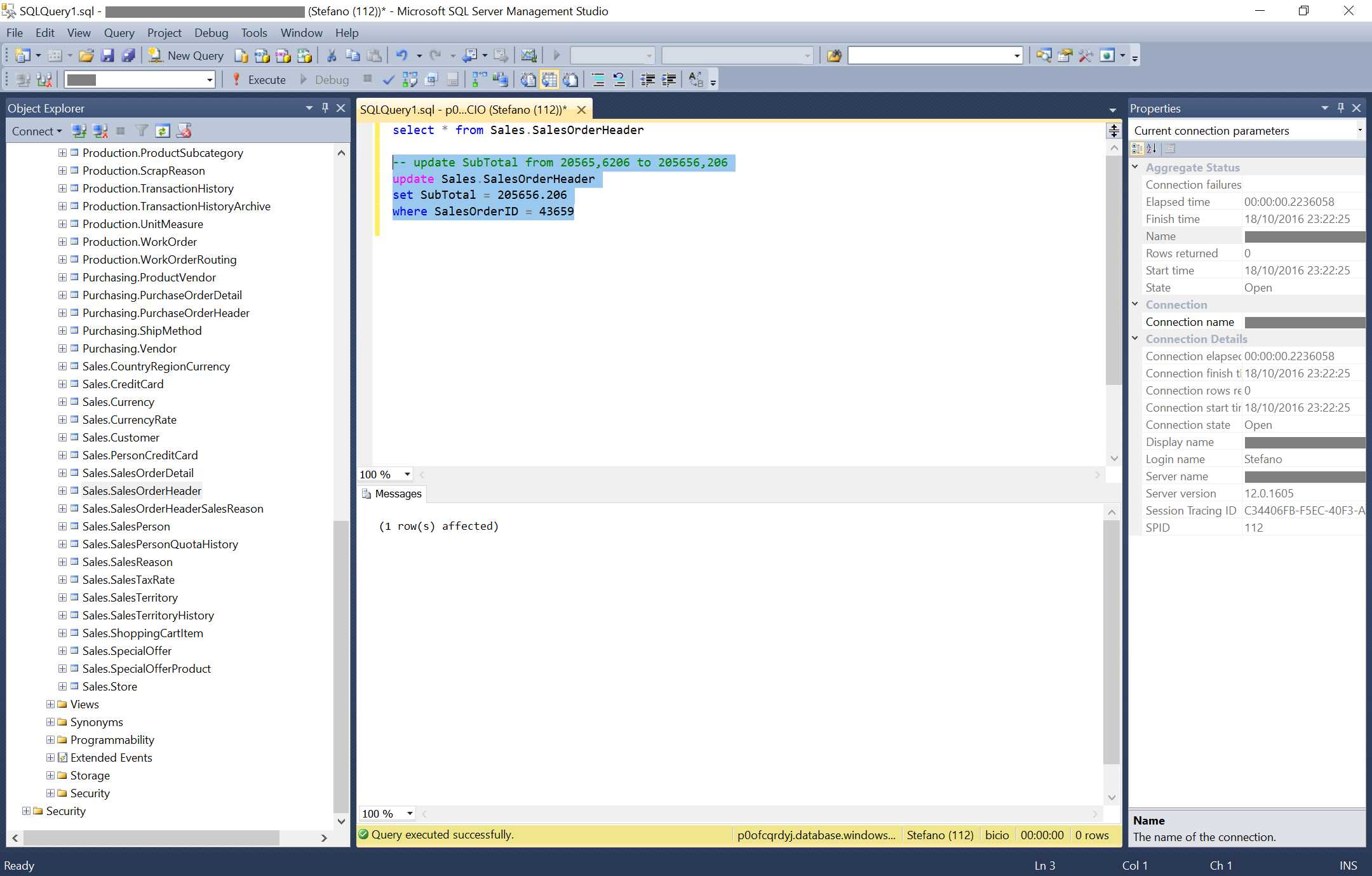
Task: Expand the Sales.SalesOrderHeader table node
Action: pyautogui.click(x=62, y=490)
